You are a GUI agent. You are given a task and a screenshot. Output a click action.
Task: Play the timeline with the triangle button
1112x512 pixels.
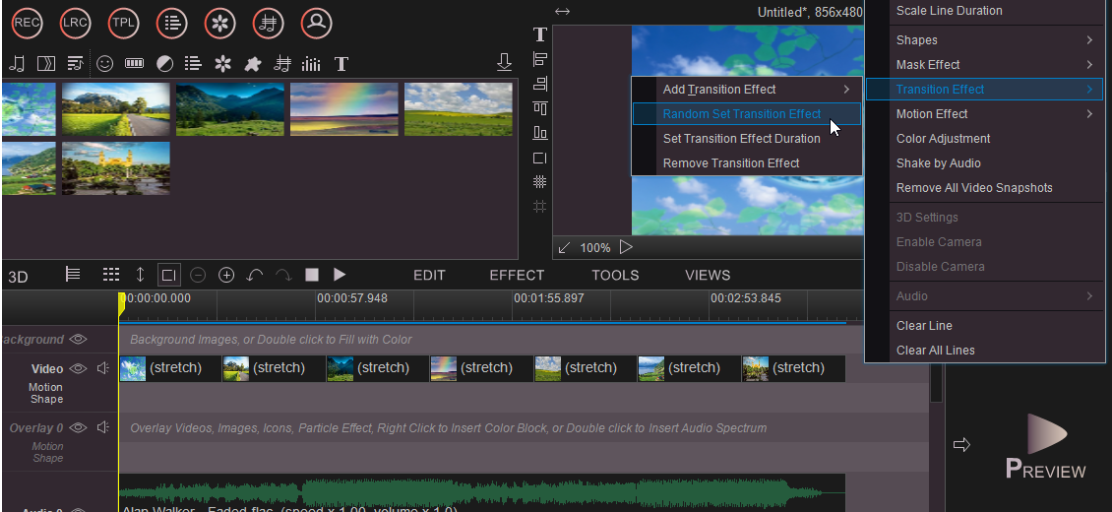pos(340,274)
